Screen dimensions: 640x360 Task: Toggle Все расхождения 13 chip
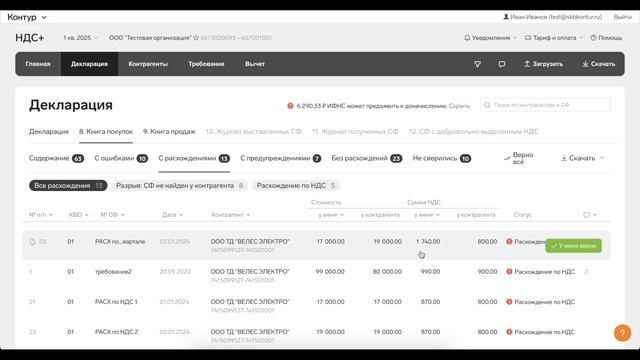(68, 186)
